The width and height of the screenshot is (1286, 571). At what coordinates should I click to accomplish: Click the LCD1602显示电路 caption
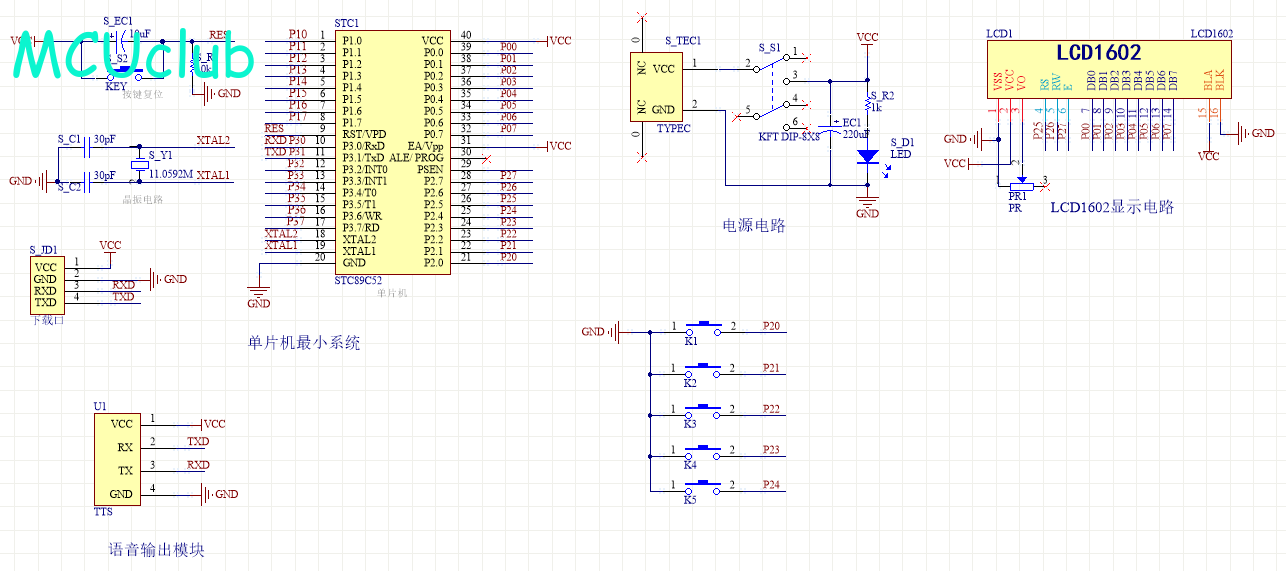[1111, 208]
